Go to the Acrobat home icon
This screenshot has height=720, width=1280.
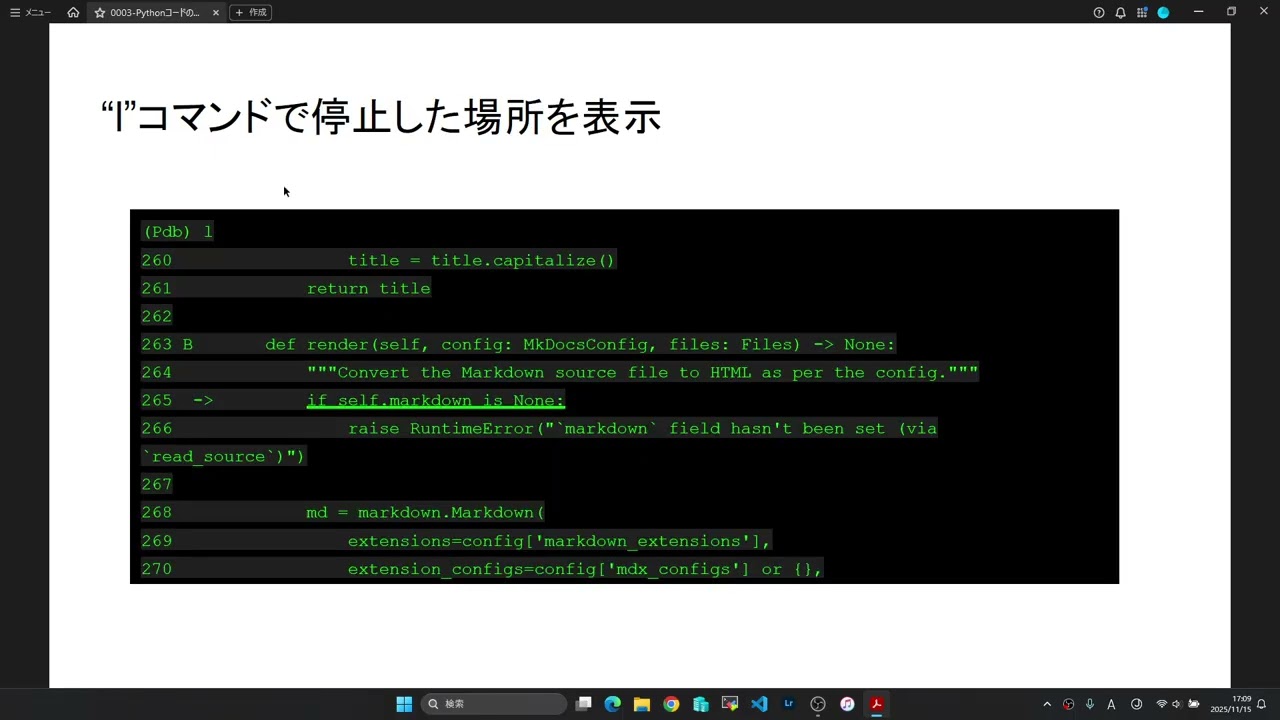click(73, 12)
